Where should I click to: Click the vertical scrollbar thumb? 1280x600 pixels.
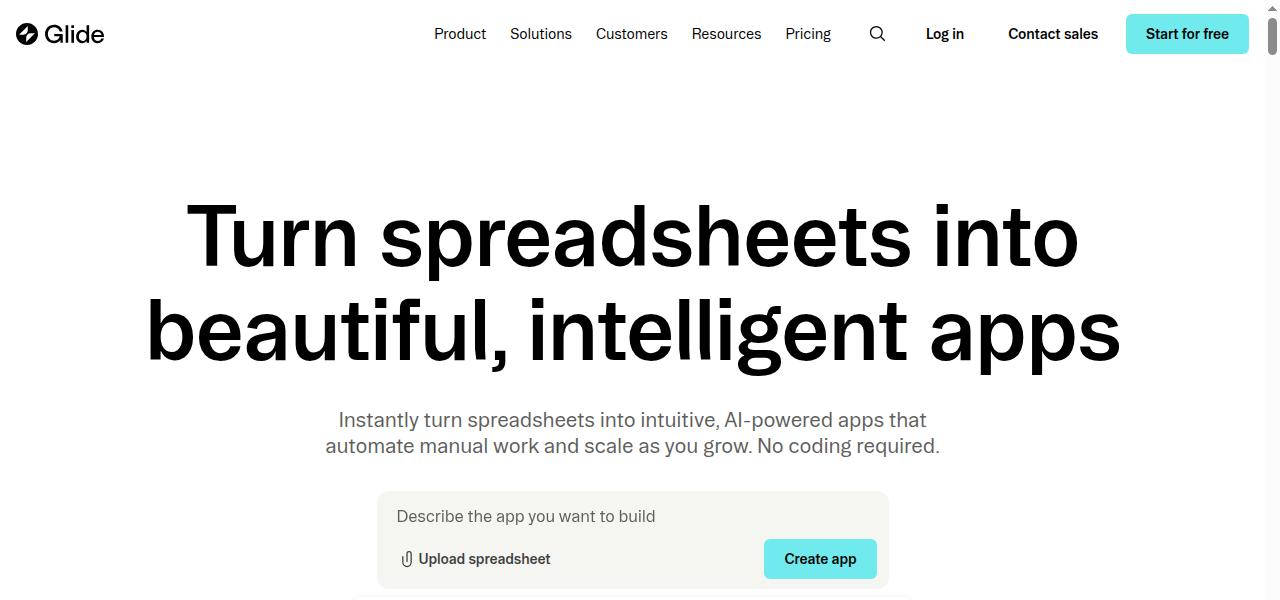pos(1272,36)
